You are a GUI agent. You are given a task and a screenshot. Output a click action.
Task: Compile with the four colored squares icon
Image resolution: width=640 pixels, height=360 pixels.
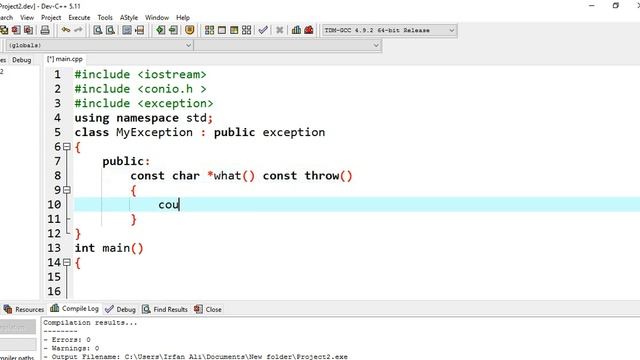pos(209,30)
